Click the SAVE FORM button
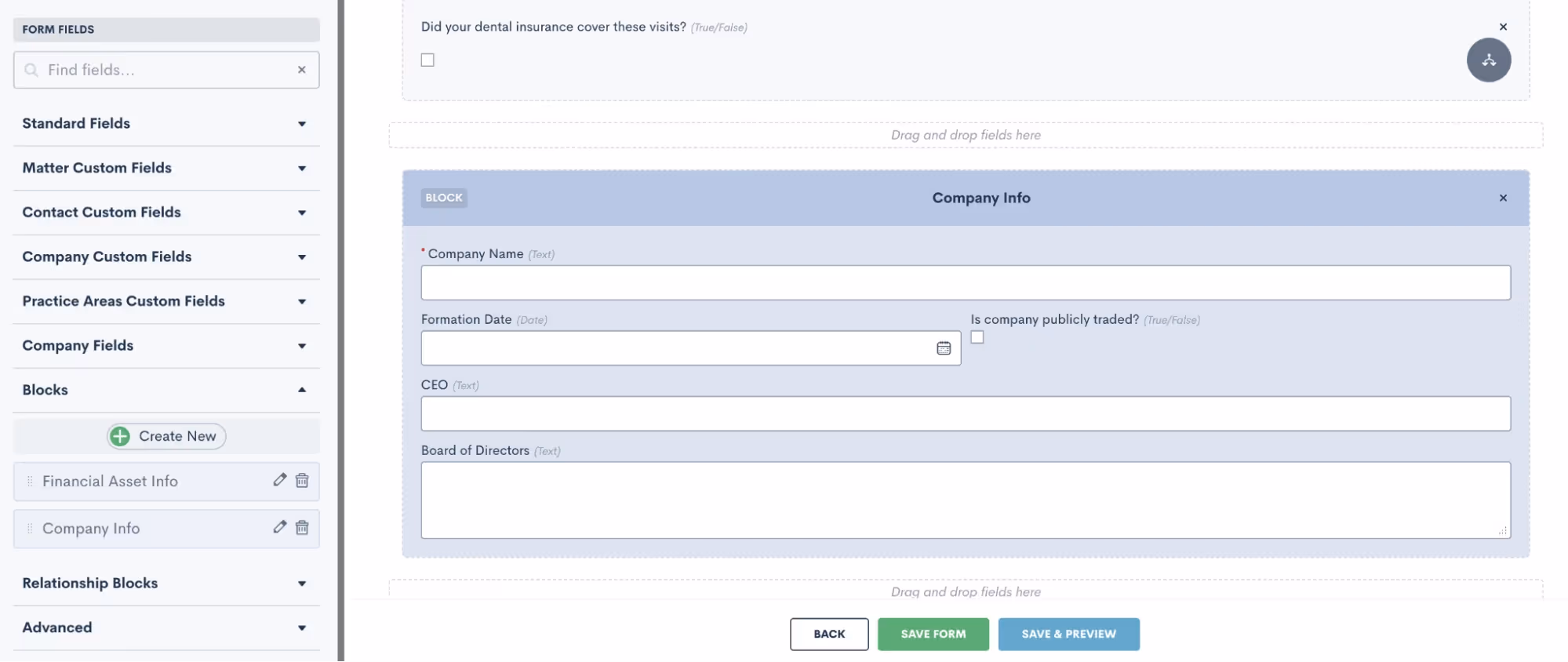Viewport: 1568px width, 662px height. point(933,634)
